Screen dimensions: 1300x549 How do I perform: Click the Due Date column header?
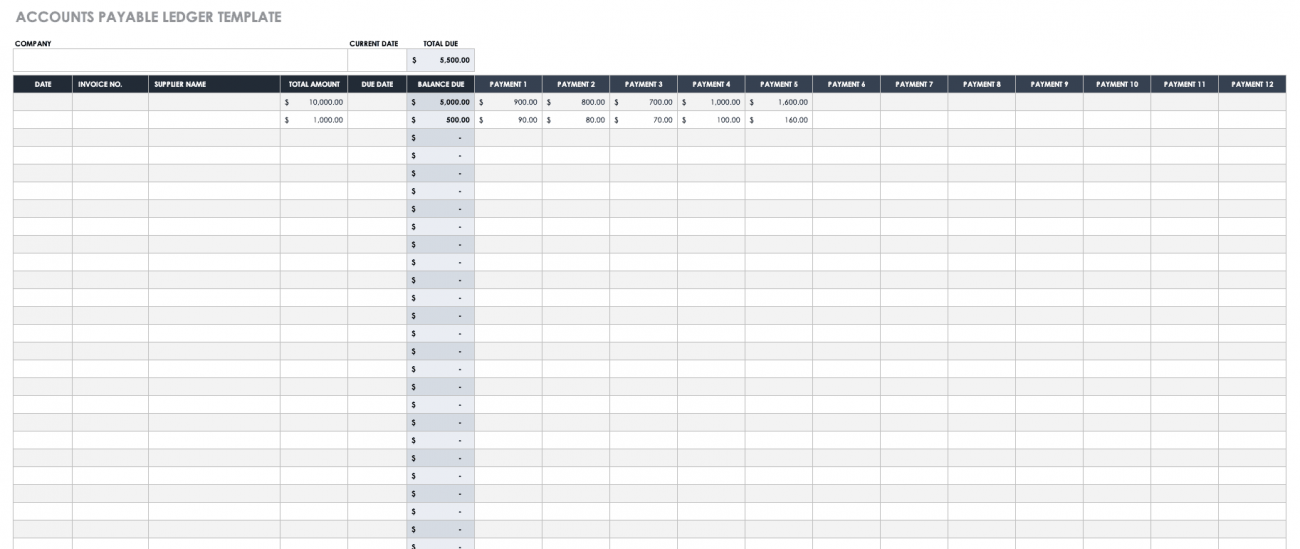377,84
